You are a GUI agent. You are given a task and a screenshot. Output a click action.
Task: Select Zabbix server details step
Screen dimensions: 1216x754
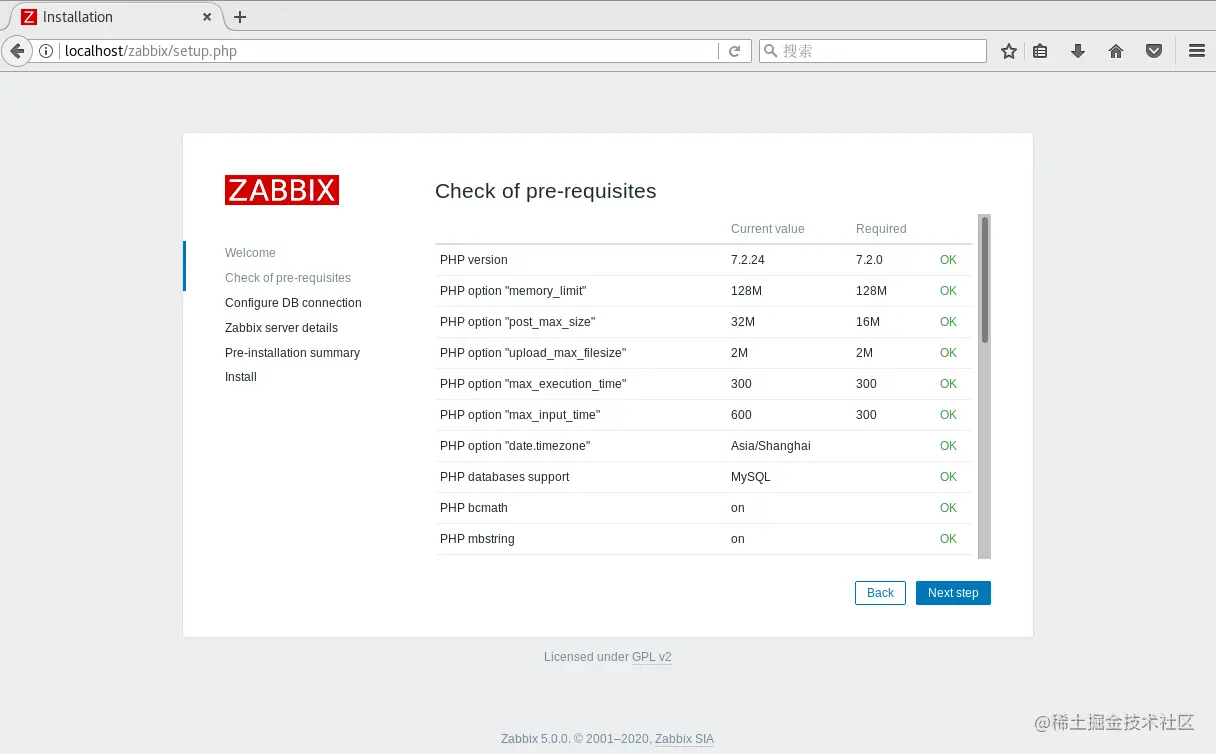281,328
